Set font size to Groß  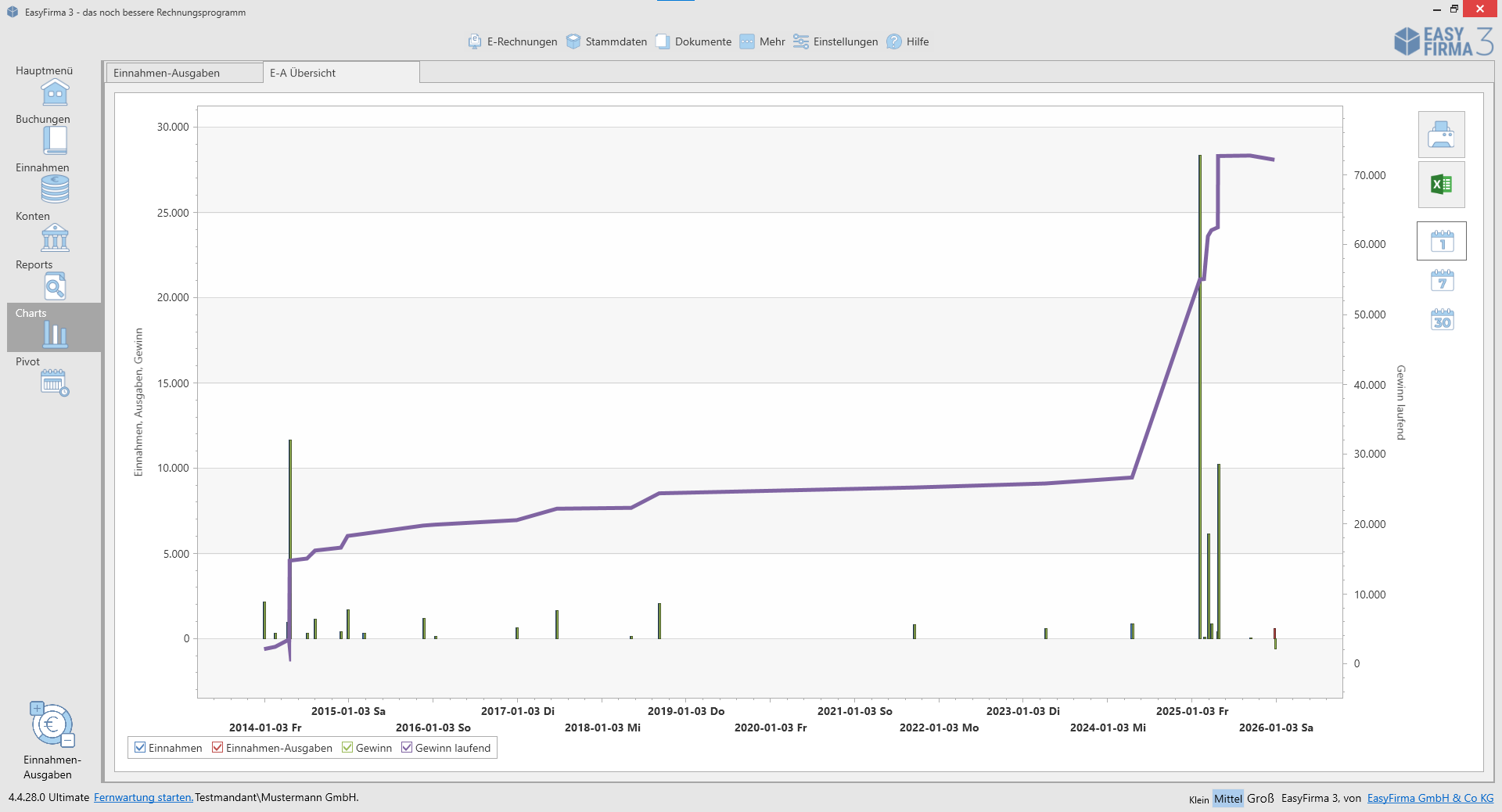1260,798
